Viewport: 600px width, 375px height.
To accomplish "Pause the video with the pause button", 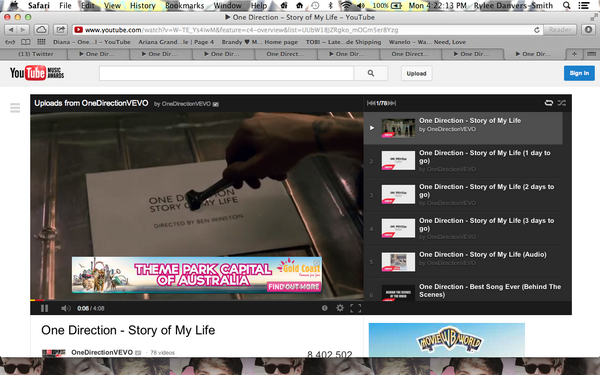I will pyautogui.click(x=44, y=308).
